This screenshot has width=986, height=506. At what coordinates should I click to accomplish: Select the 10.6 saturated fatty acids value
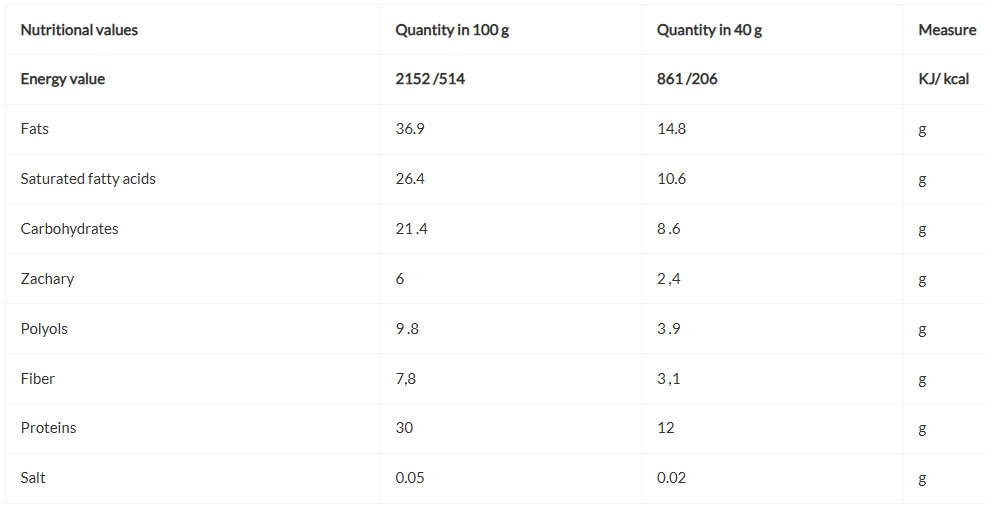672,179
